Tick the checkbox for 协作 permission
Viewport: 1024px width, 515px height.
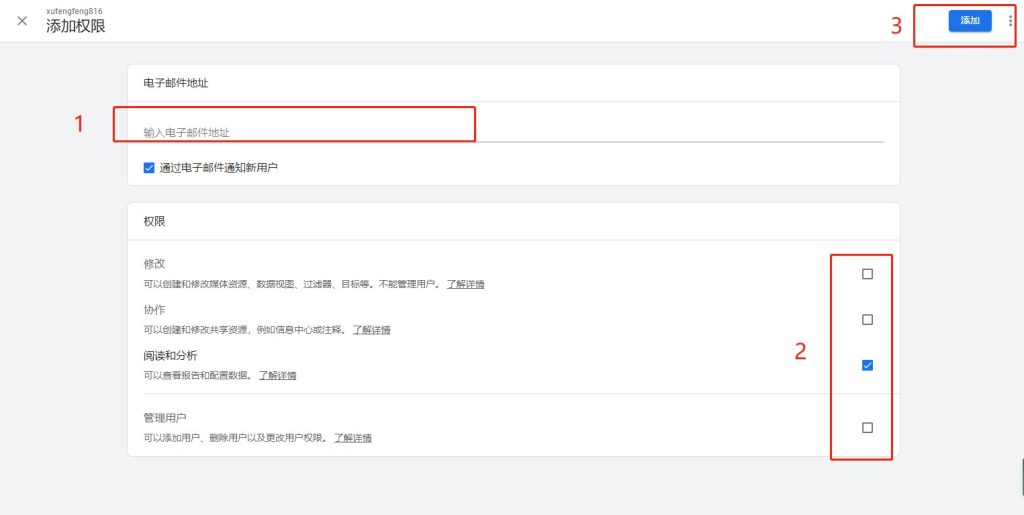click(867, 320)
